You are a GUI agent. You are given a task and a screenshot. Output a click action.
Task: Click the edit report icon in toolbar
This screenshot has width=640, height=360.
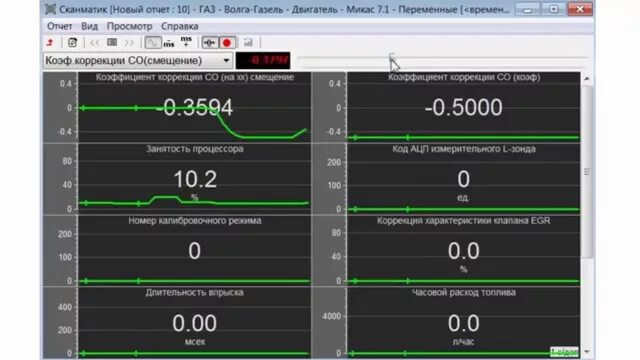click(72, 42)
